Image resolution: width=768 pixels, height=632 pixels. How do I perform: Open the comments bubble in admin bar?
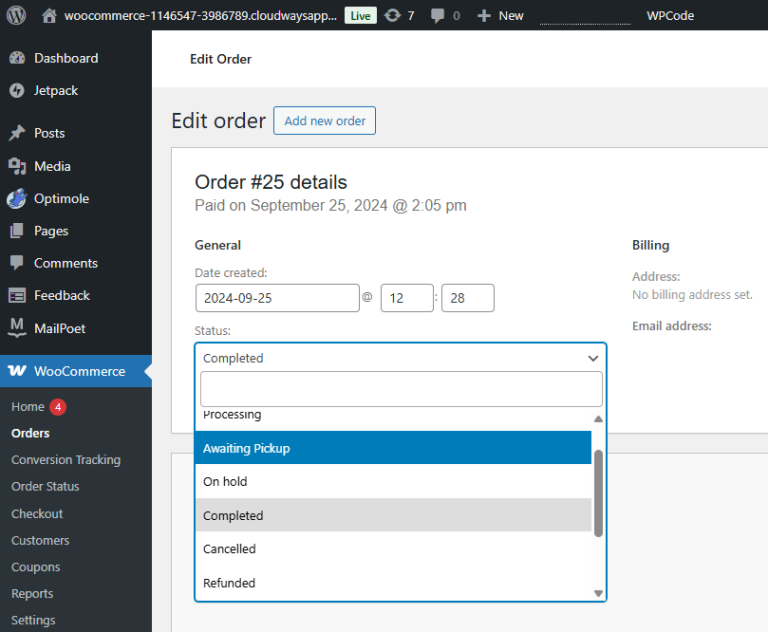[x=437, y=16]
